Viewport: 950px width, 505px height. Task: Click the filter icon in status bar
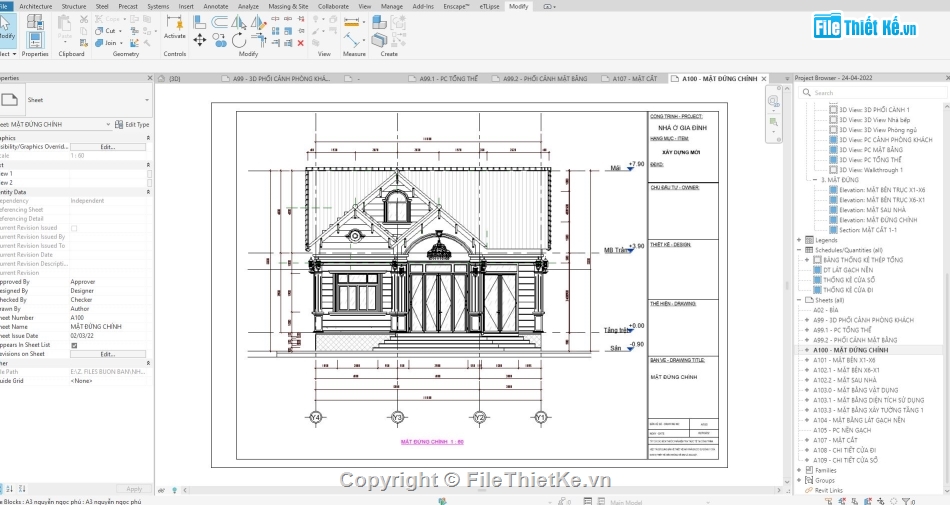(906, 501)
